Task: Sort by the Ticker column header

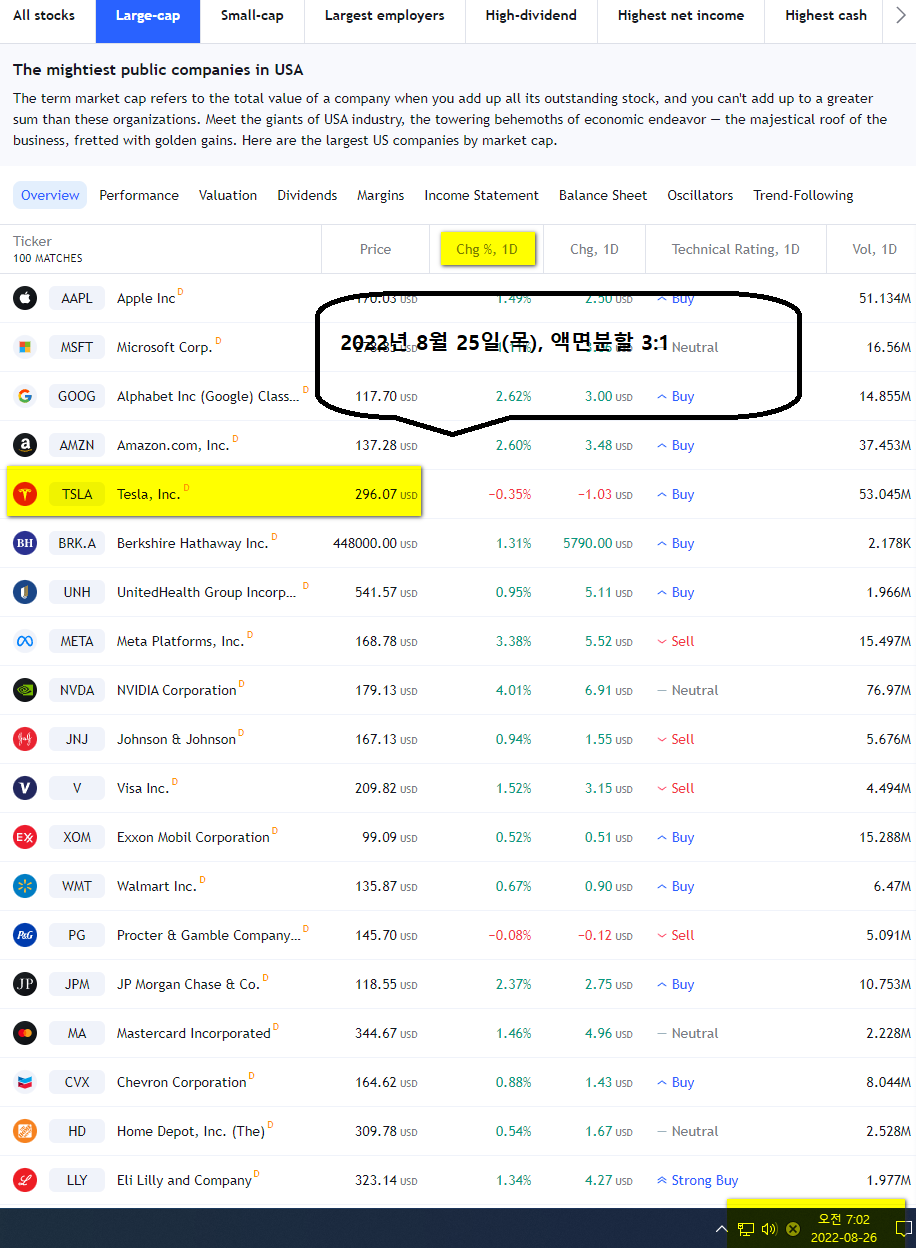Action: coord(32,241)
